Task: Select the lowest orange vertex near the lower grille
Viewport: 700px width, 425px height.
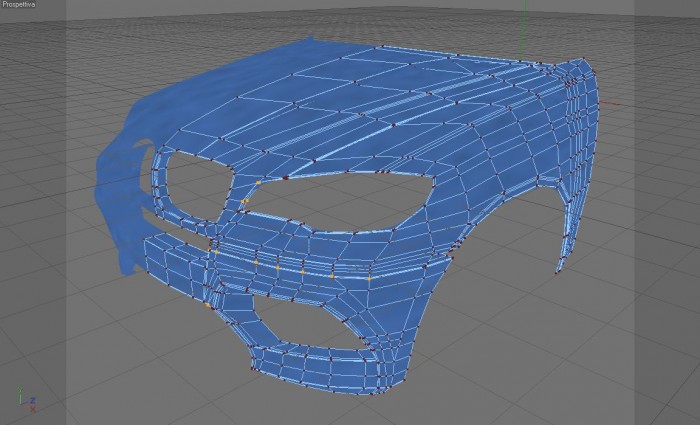Action: [x=208, y=305]
